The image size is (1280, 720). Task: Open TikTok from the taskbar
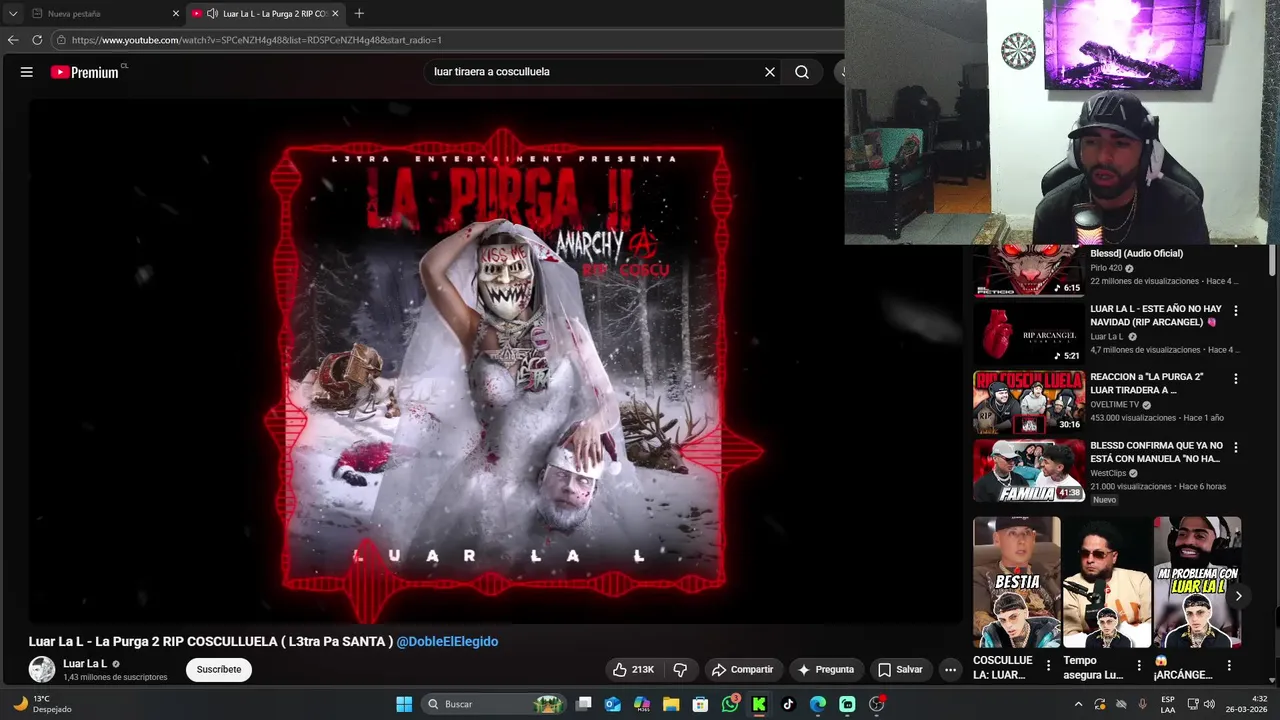point(788,704)
